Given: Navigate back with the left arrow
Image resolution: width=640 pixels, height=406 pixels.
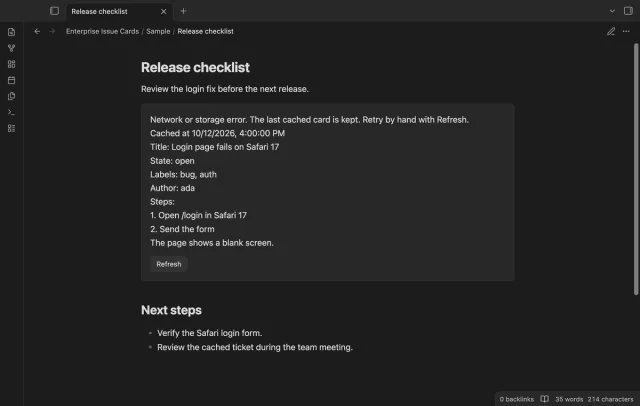Looking at the screenshot, I should pyautogui.click(x=37, y=31).
